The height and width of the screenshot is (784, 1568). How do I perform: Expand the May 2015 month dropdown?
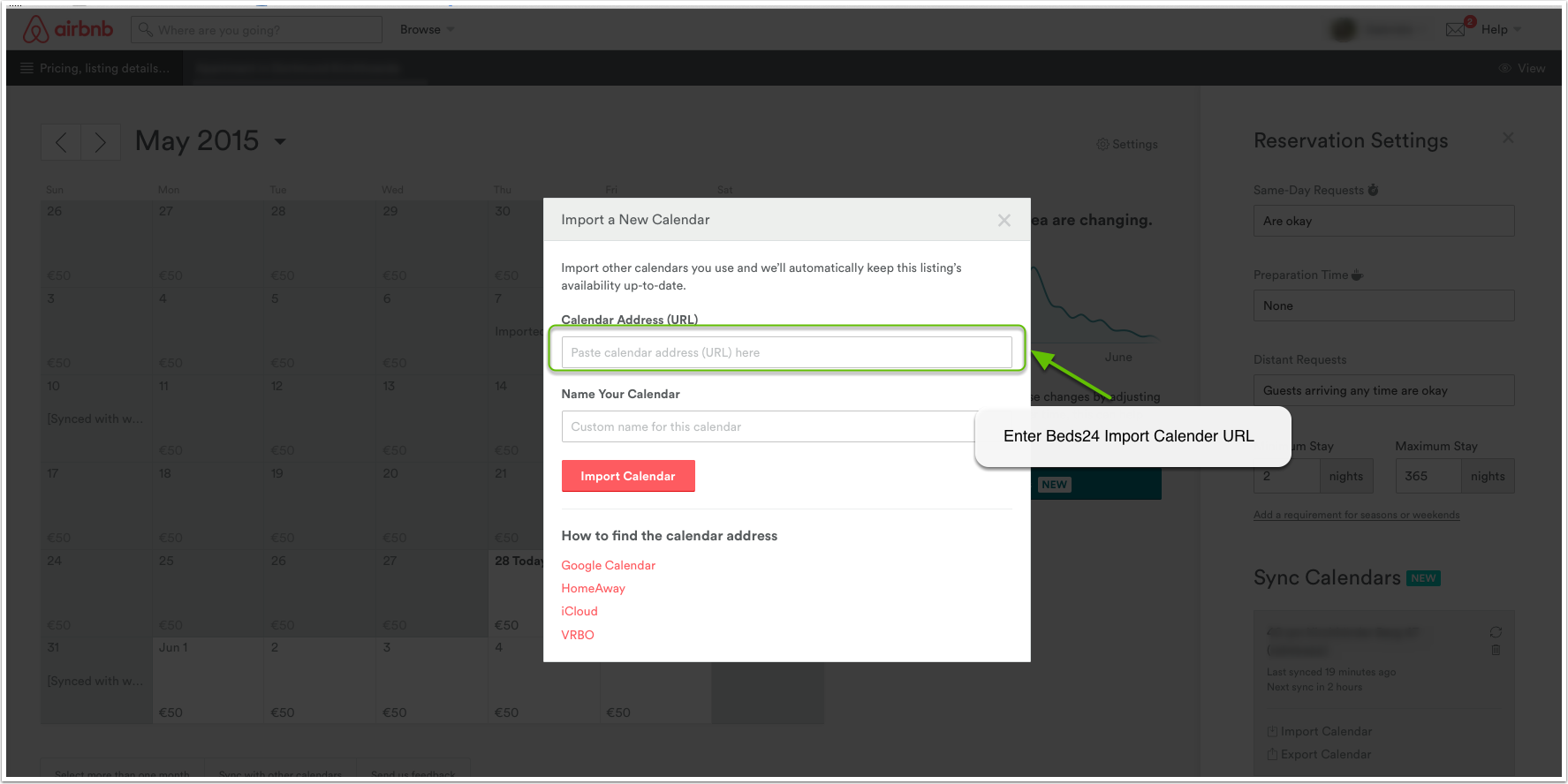(x=281, y=141)
